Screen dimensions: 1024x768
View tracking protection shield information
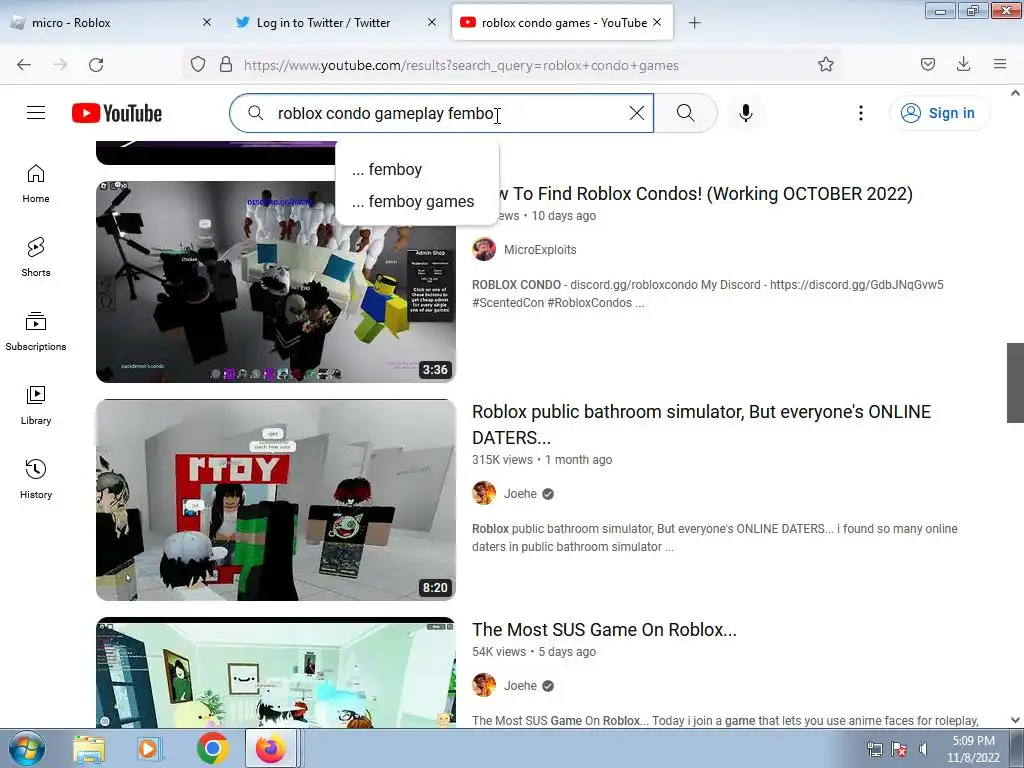click(198, 65)
